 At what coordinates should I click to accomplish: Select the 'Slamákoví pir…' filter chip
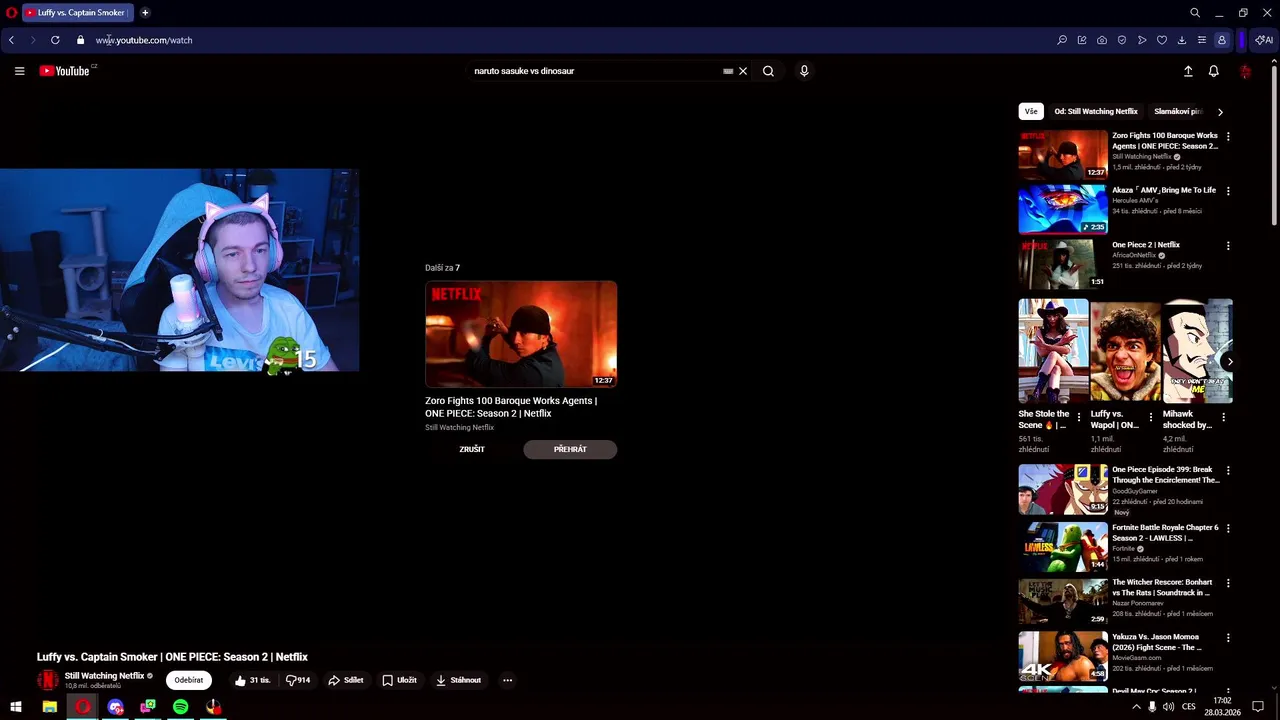(x=1178, y=112)
